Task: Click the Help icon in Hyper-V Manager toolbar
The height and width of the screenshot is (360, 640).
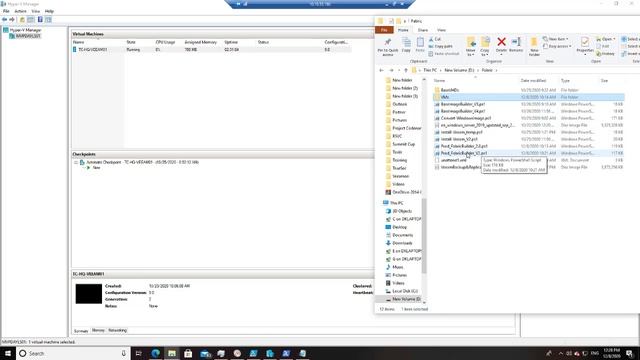Action: (40, 20)
